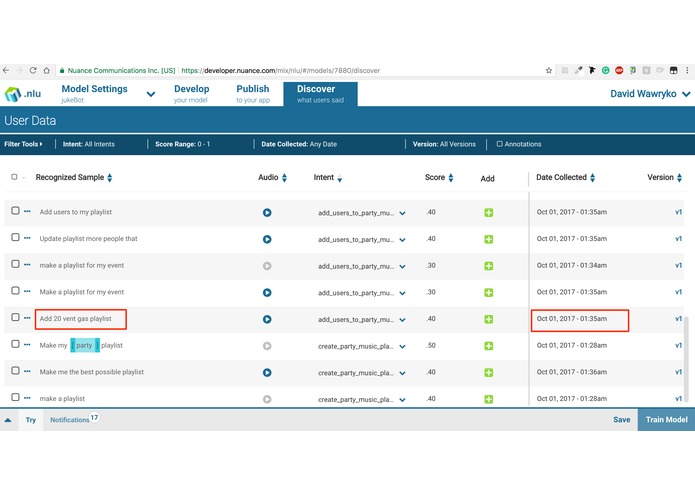Sort by Score column arrows
Image resolution: width=695 pixels, height=494 pixels.
coord(451,178)
